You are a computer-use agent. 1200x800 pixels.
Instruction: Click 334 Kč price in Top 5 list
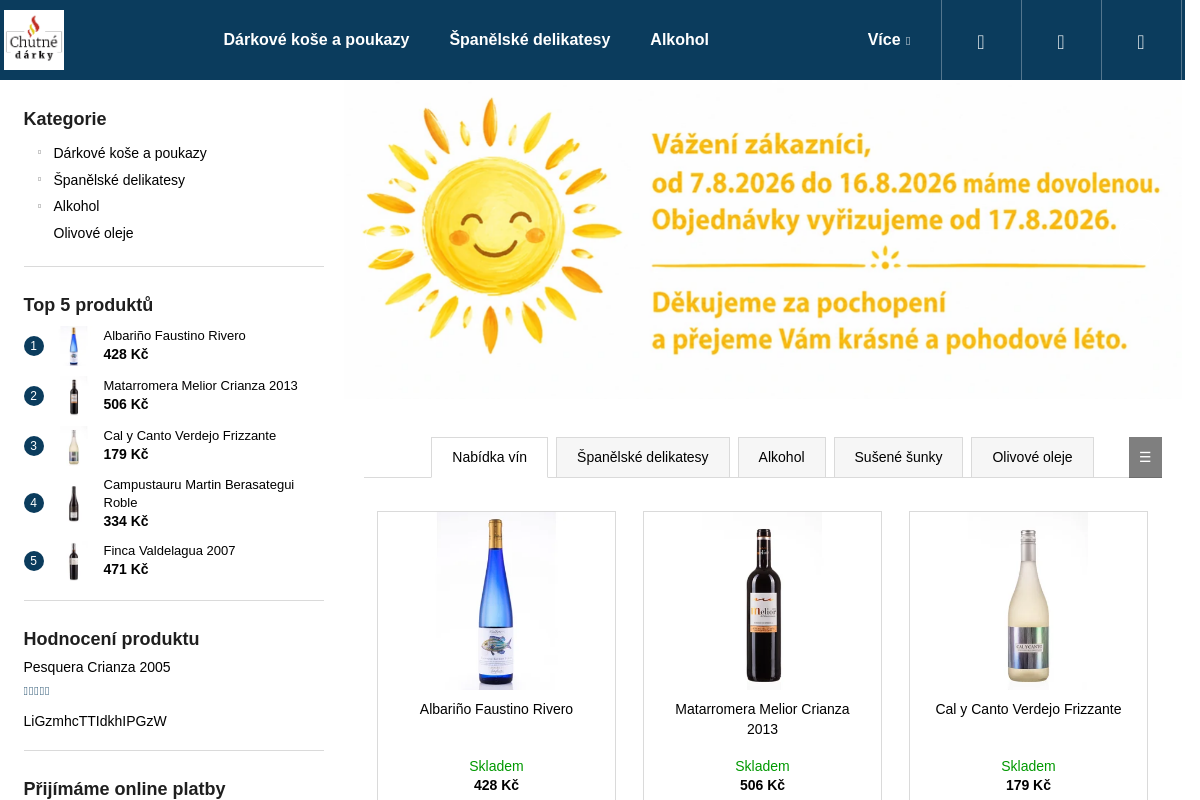[x=126, y=521]
